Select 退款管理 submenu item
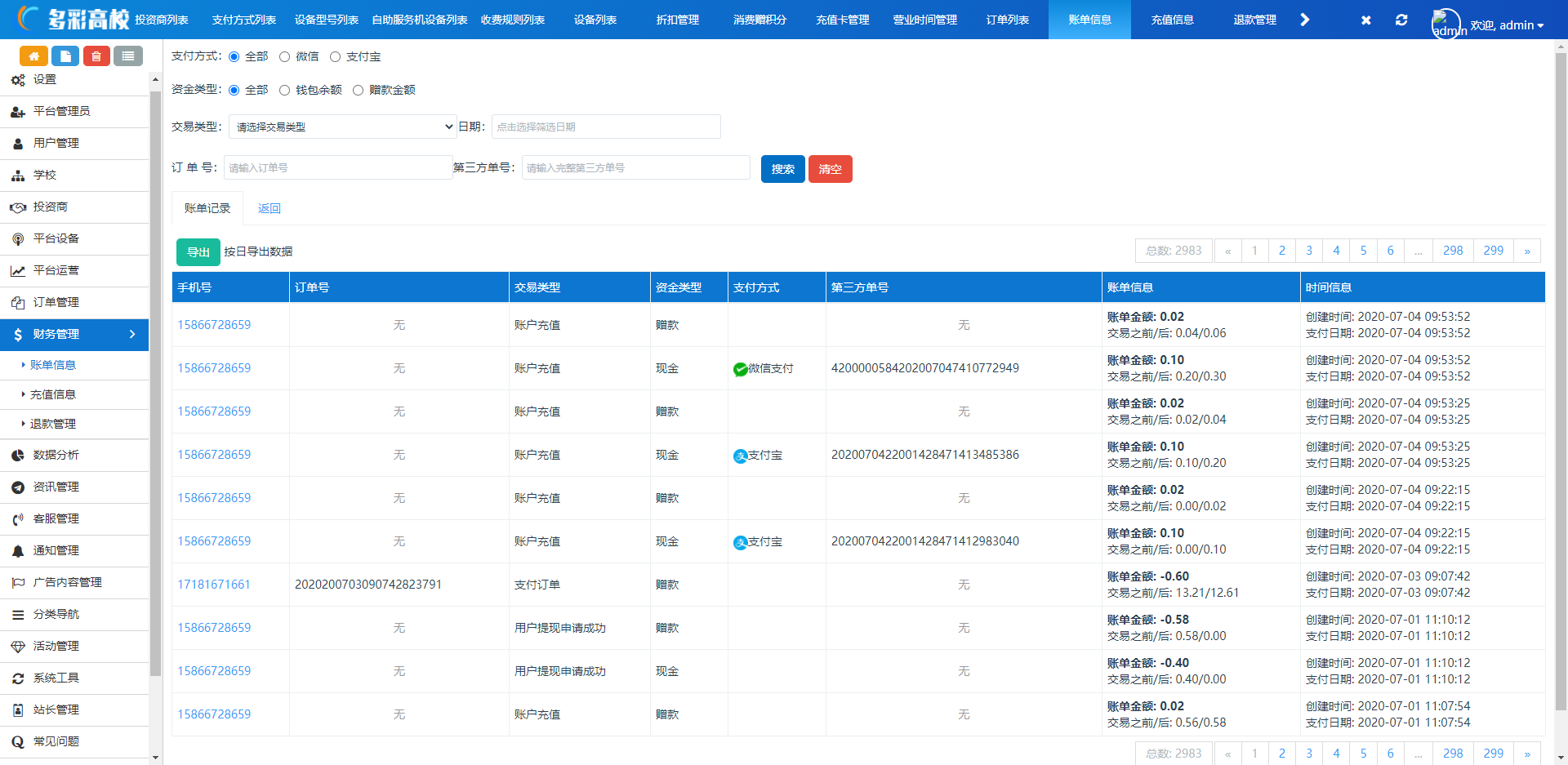 click(x=74, y=425)
